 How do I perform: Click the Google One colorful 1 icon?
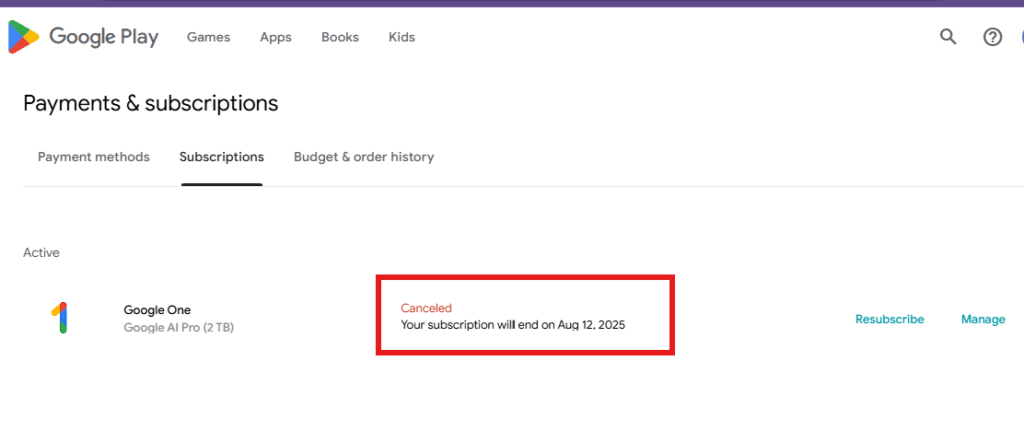[x=59, y=318]
